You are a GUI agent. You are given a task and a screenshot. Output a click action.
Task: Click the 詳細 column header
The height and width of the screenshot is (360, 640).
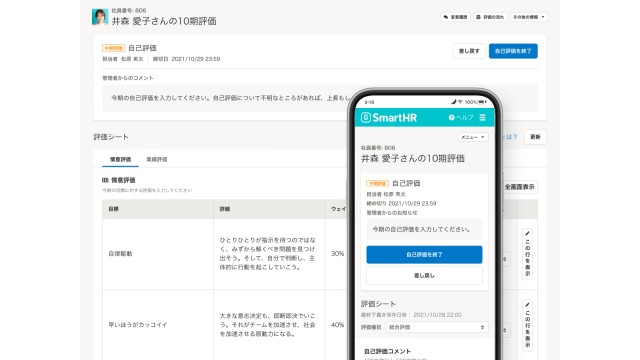click(269, 209)
